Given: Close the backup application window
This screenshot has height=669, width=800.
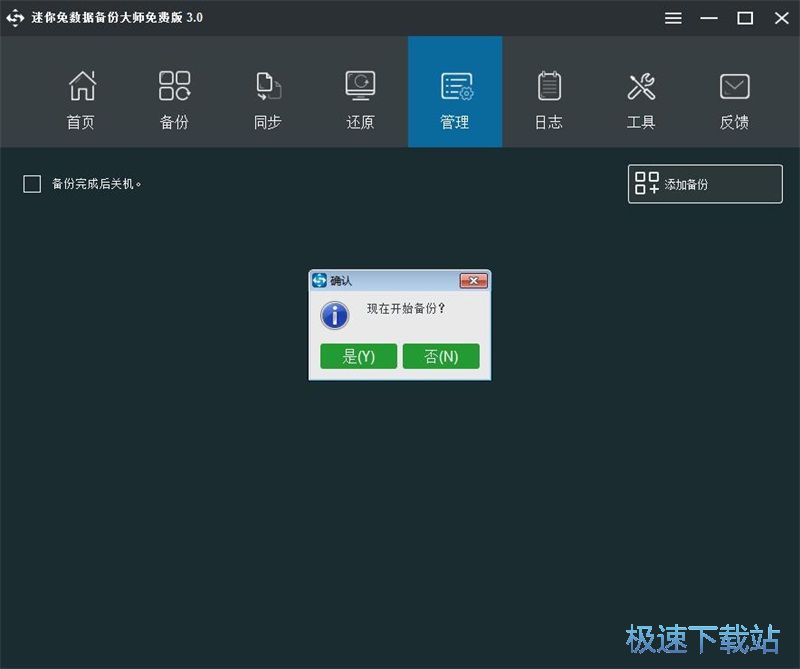Looking at the screenshot, I should (781, 18).
